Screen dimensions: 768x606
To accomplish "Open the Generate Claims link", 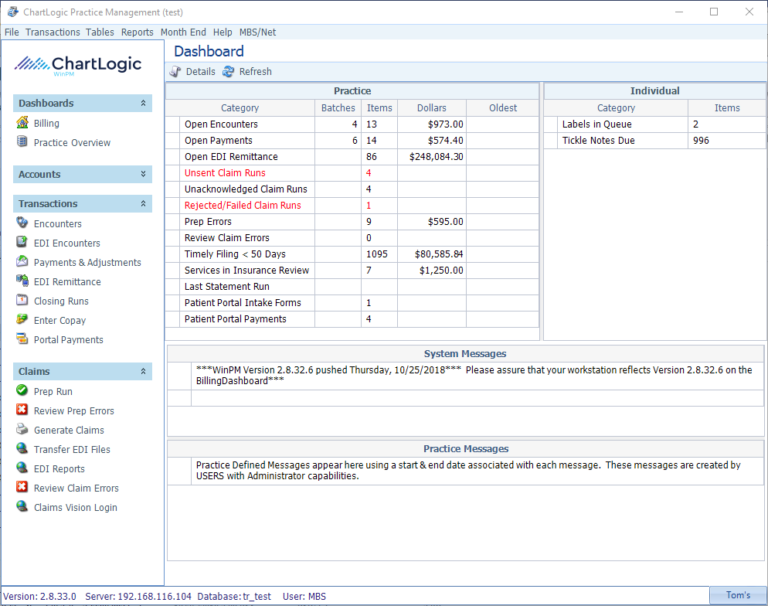I will coord(69,430).
